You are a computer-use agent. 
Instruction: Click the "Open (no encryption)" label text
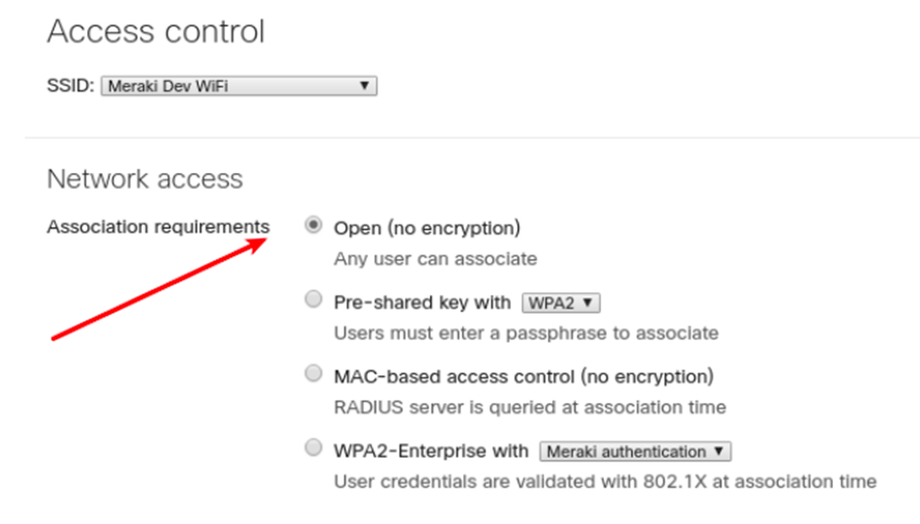427,228
